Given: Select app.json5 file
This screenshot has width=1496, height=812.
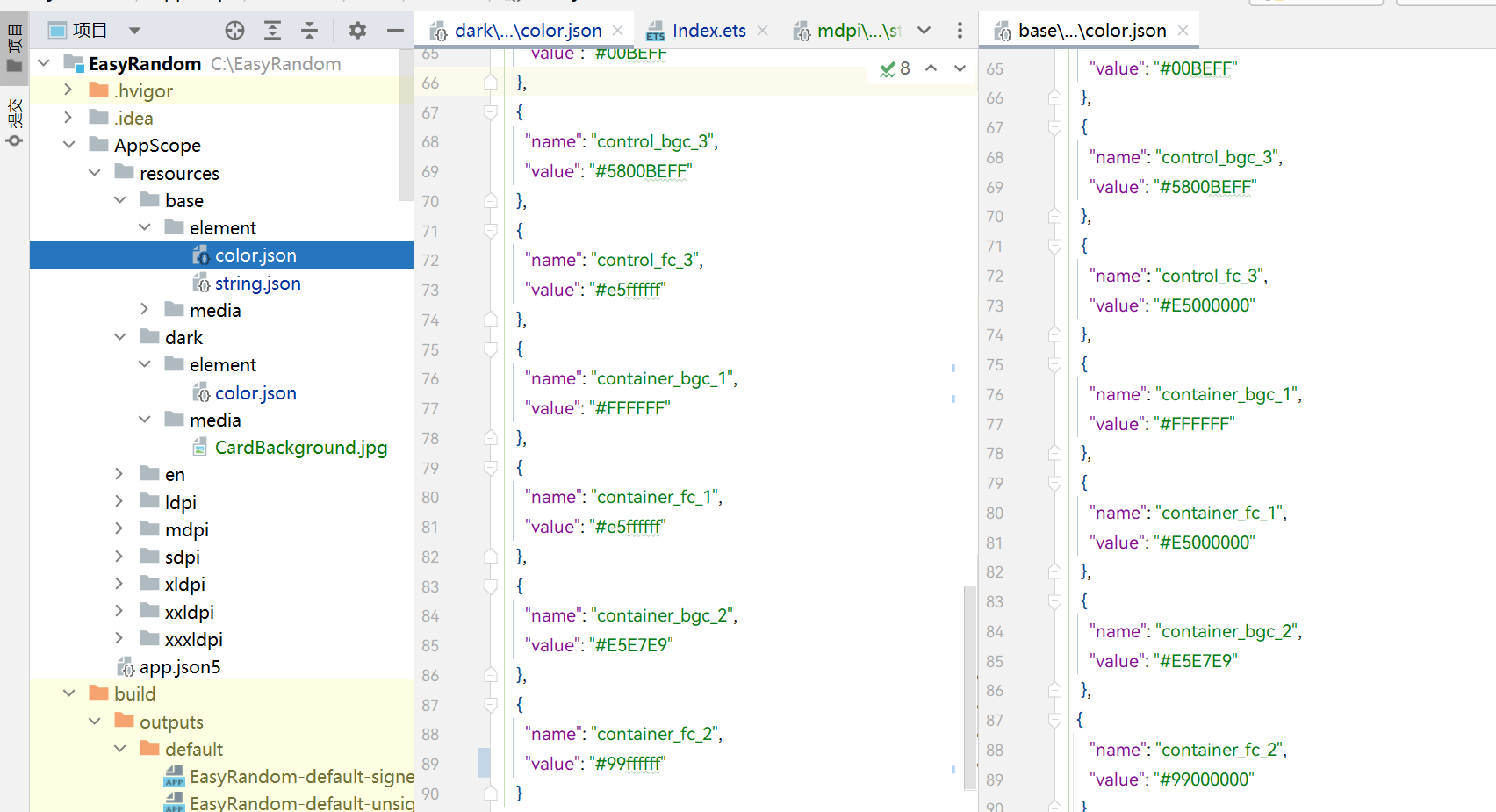Looking at the screenshot, I should point(179,666).
